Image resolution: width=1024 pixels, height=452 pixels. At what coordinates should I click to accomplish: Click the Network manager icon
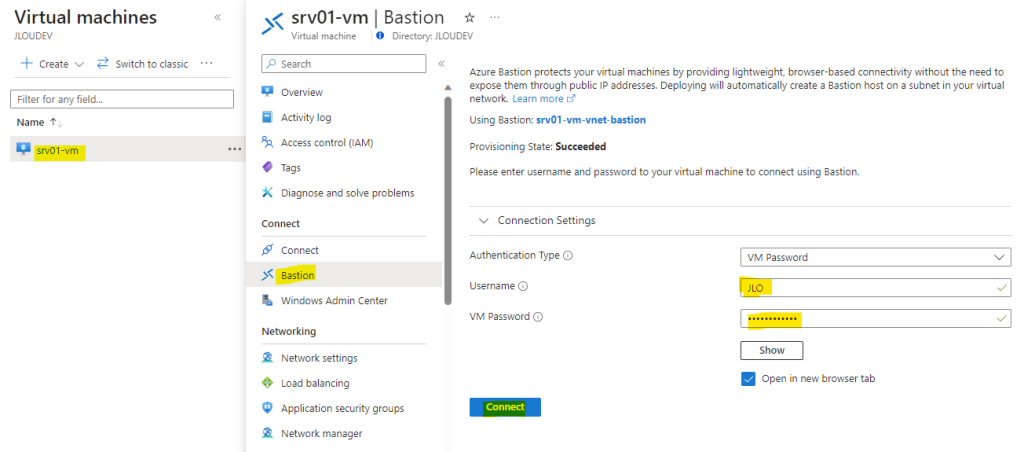coord(267,432)
